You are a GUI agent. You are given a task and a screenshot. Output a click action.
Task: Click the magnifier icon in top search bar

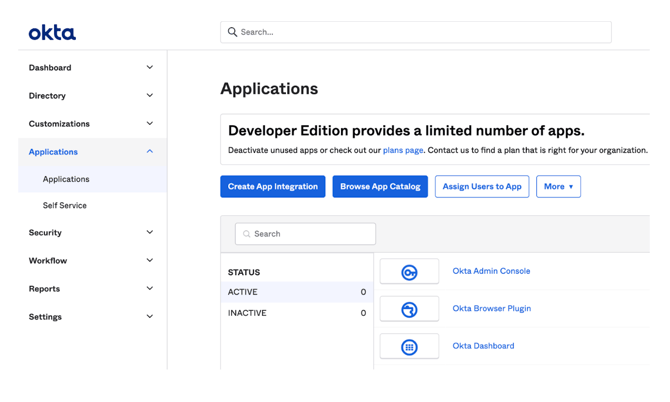coord(233,32)
